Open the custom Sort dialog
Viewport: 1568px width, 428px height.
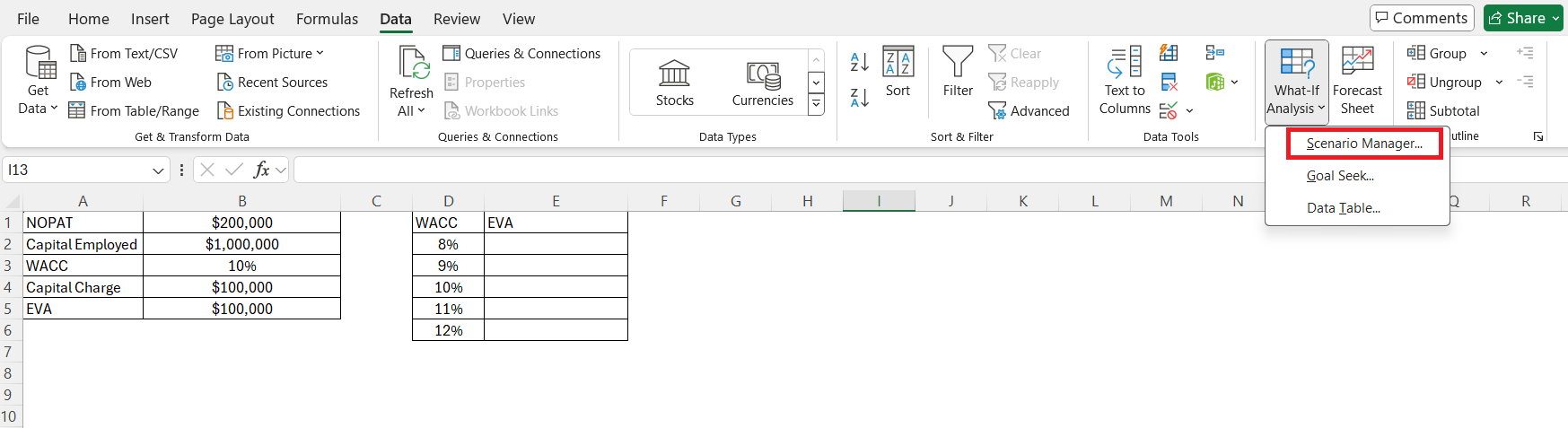click(898, 72)
